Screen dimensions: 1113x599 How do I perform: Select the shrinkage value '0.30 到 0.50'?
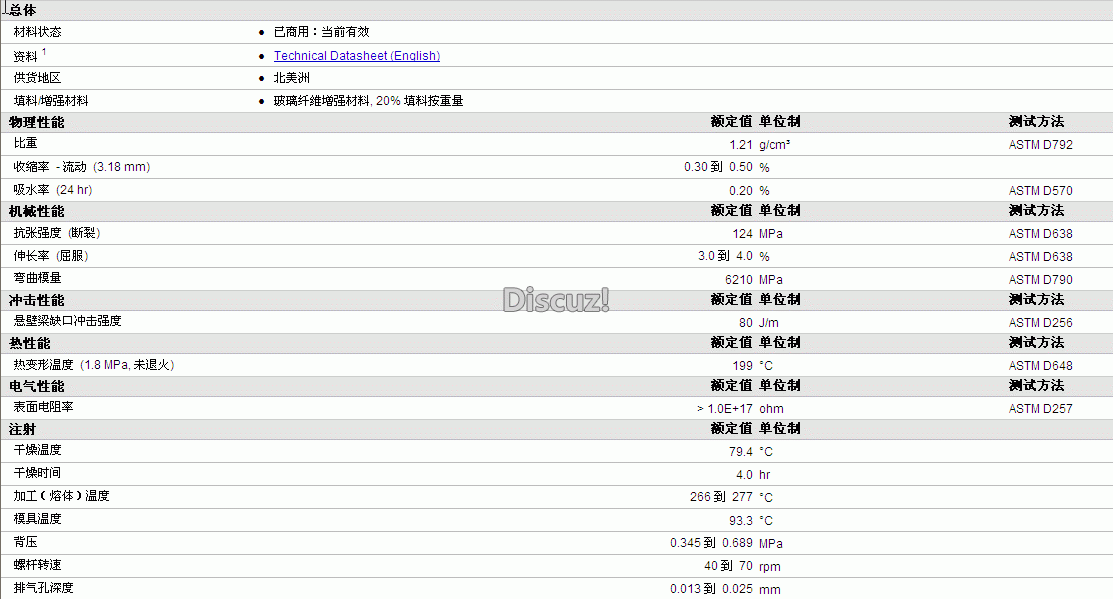coord(718,167)
